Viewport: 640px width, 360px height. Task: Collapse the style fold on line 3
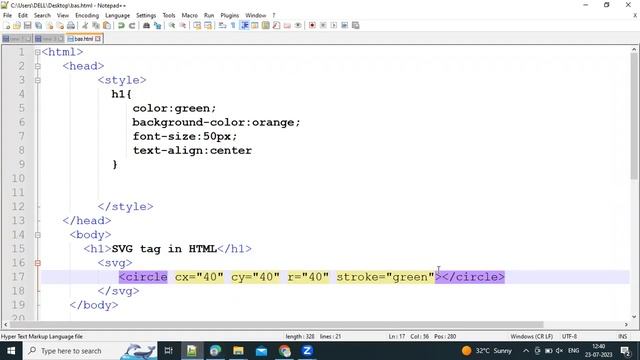(x=38, y=80)
